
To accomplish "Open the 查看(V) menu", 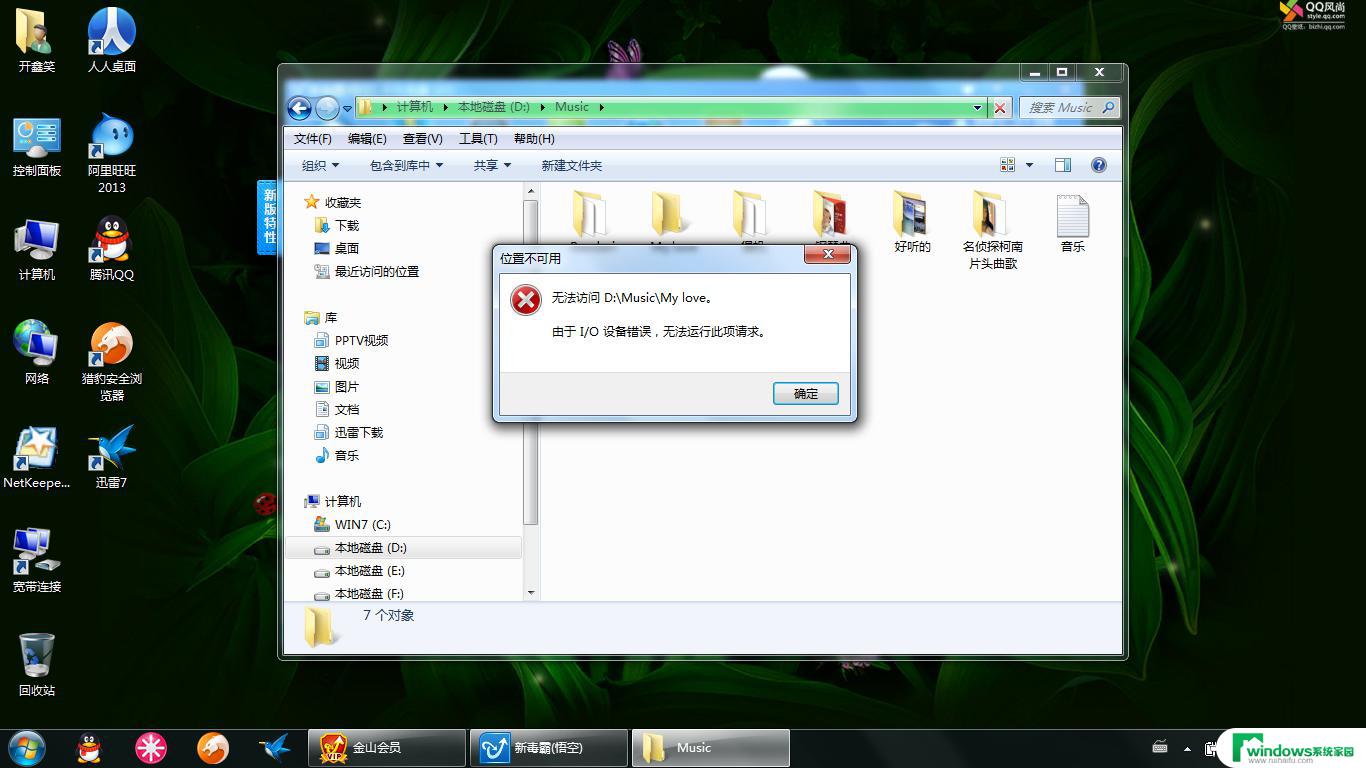I will [x=422, y=139].
